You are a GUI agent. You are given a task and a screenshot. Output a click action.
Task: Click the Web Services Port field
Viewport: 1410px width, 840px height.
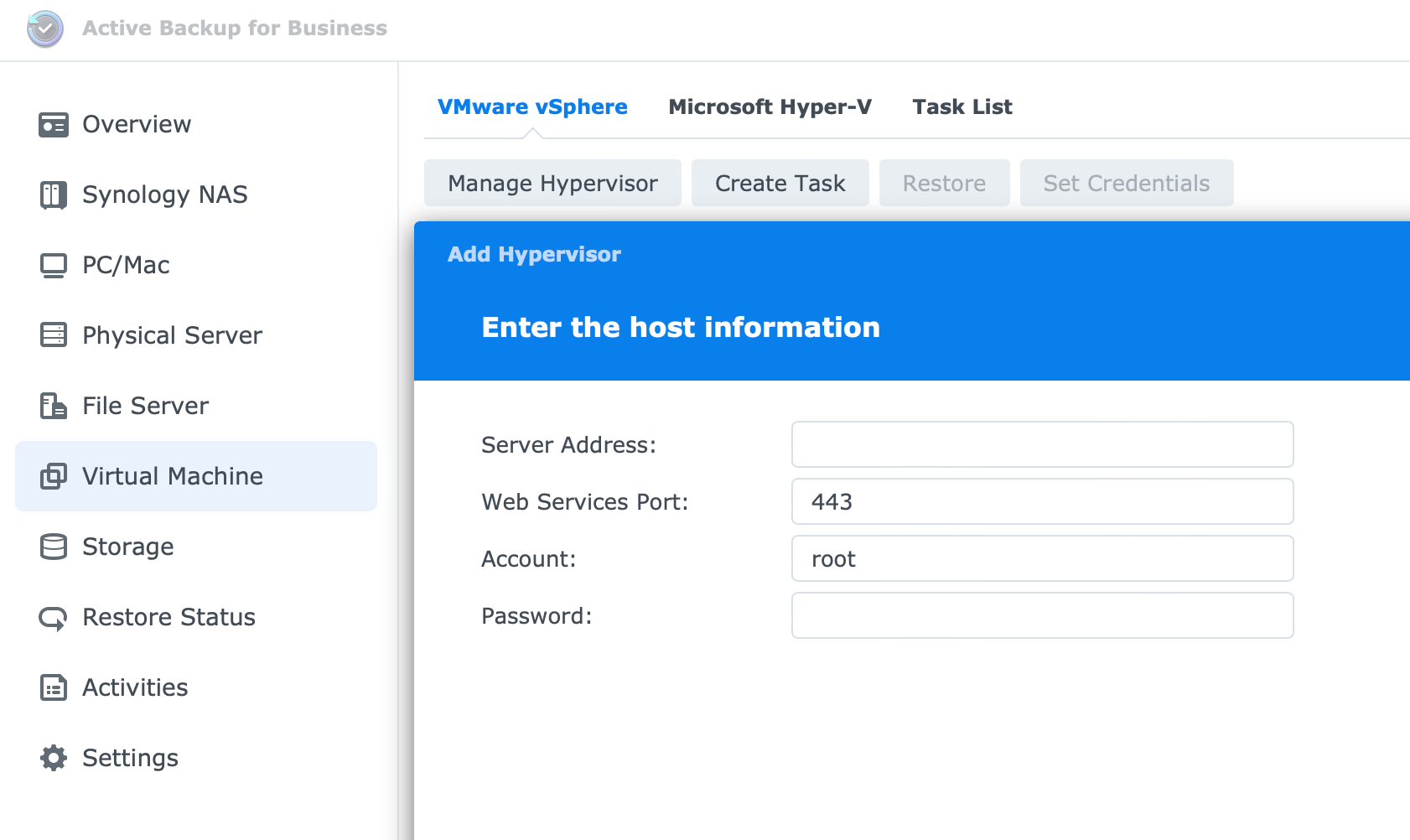tap(1043, 501)
